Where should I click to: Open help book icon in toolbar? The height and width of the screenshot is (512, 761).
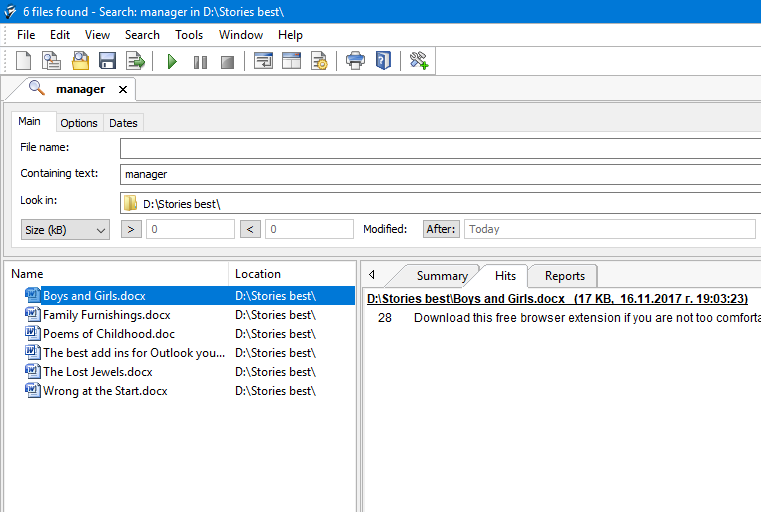pyautogui.click(x=383, y=61)
